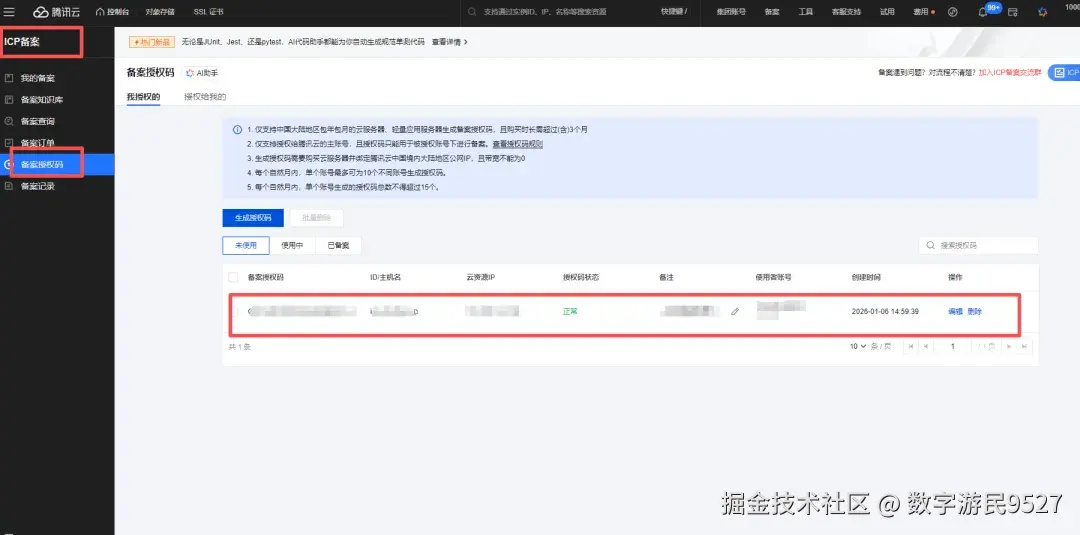Screen dimensions: 1080x535
Task: Click the compass icon in top bar
Action: 953,12
